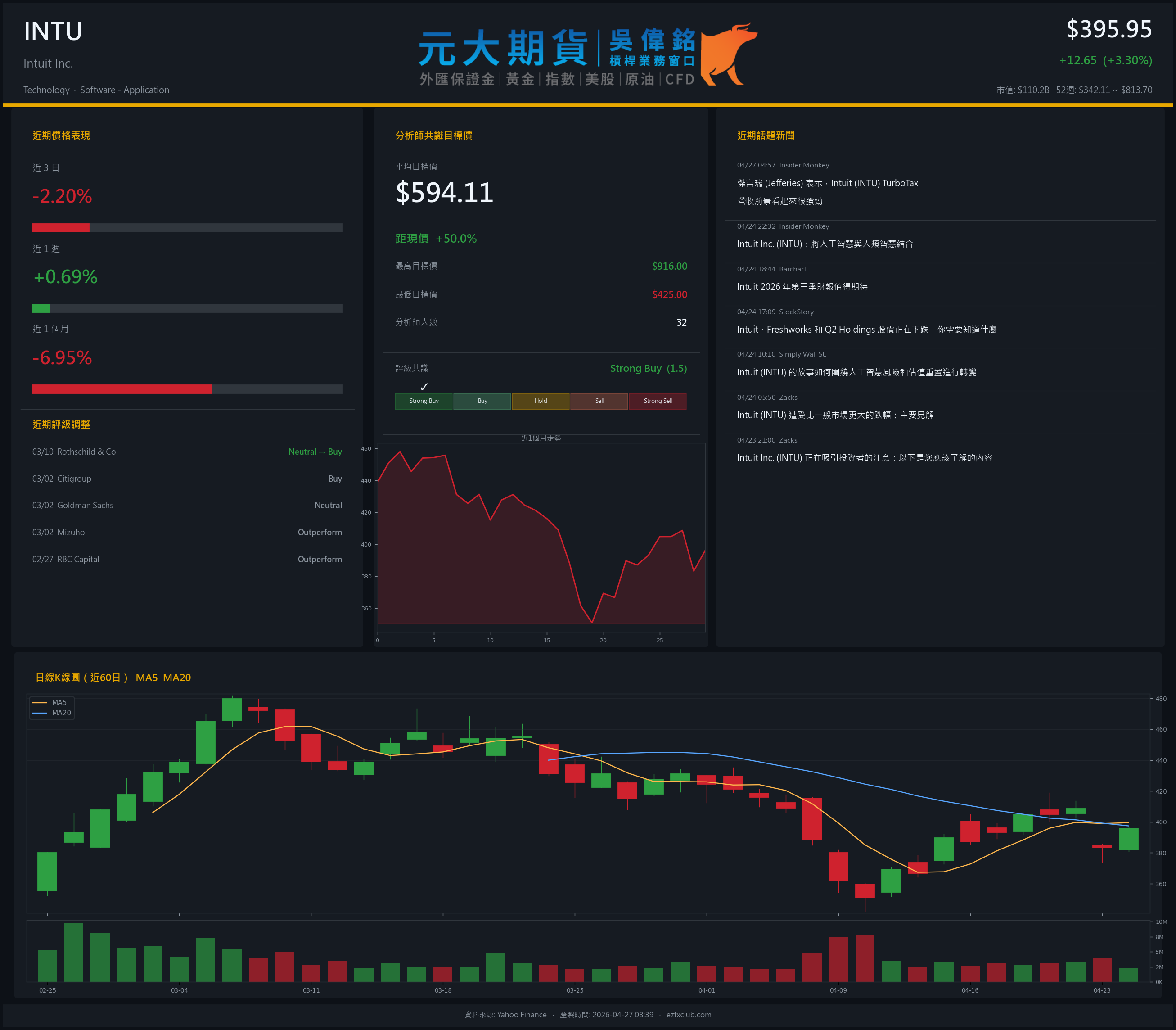Click the Strong Buy segment of rating scale

click(x=424, y=401)
